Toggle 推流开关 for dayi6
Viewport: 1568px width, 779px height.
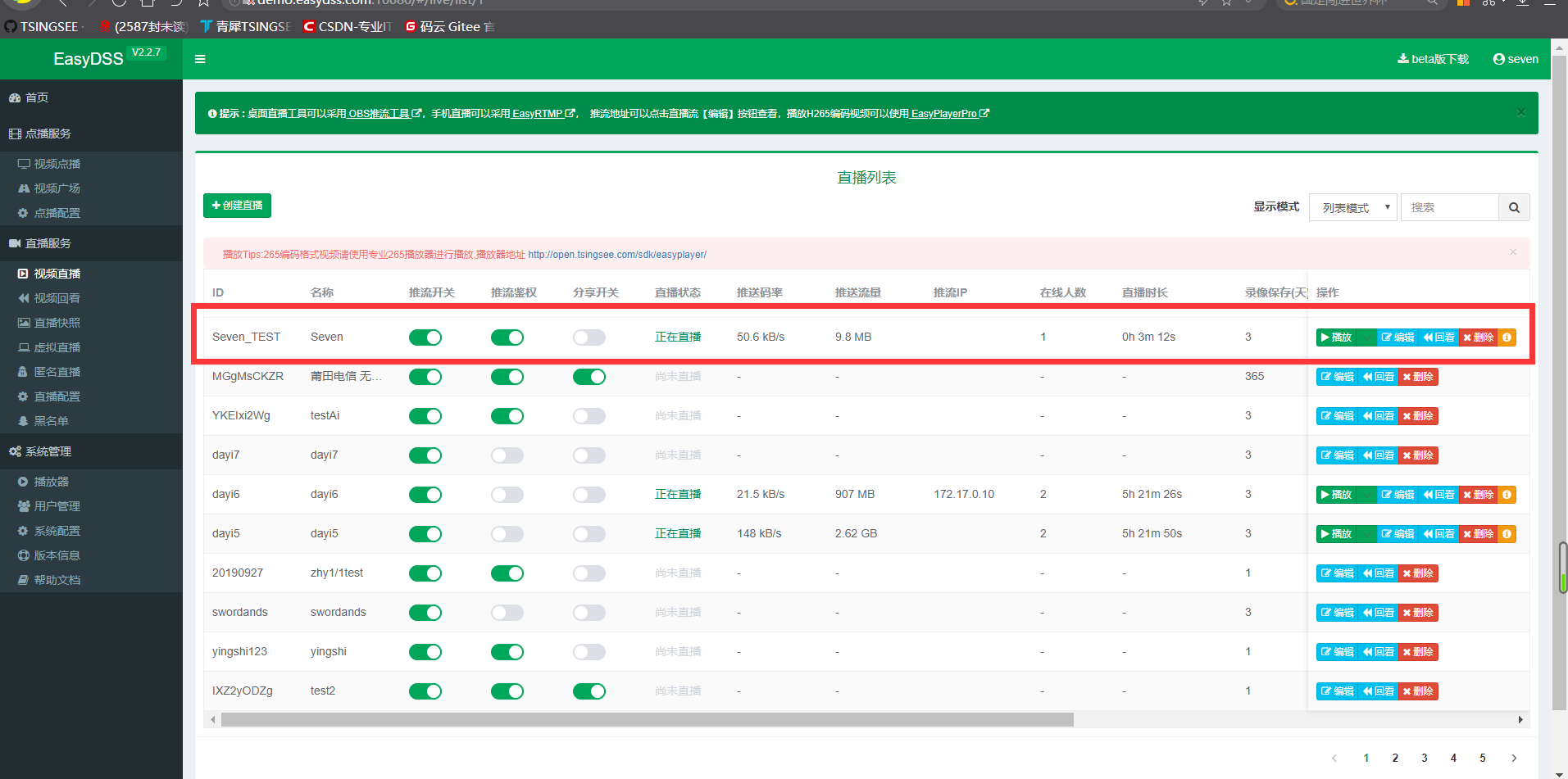[x=425, y=495]
